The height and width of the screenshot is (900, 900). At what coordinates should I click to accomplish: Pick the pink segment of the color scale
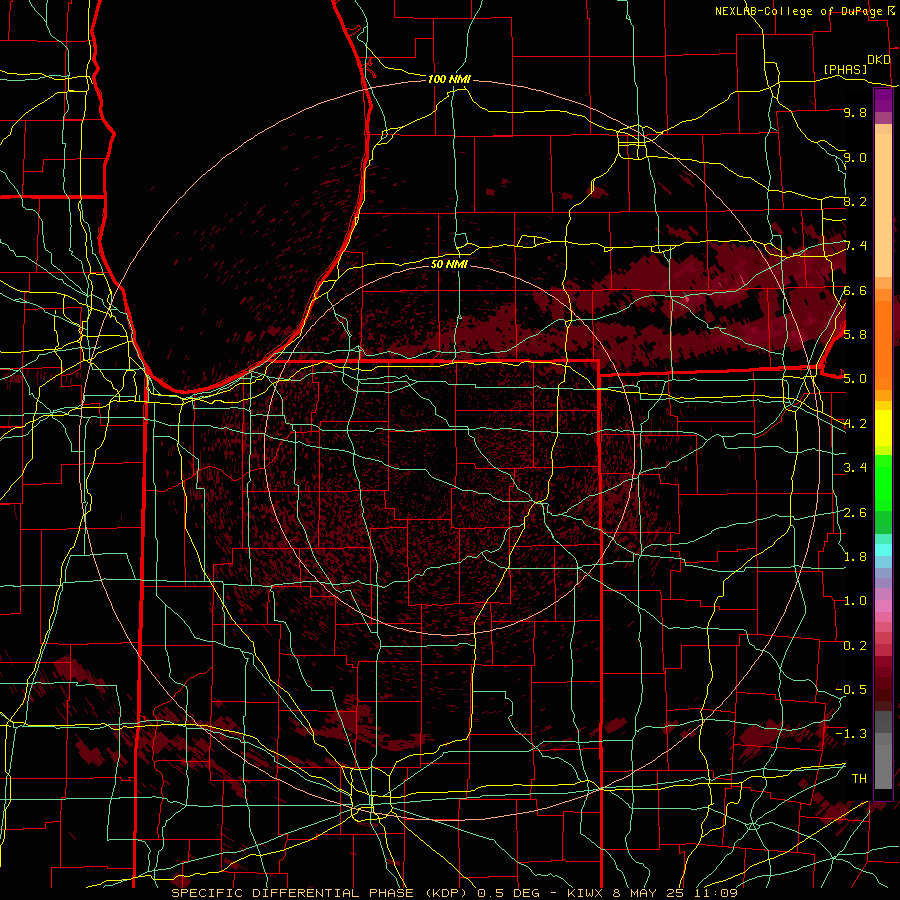pyautogui.click(x=883, y=606)
